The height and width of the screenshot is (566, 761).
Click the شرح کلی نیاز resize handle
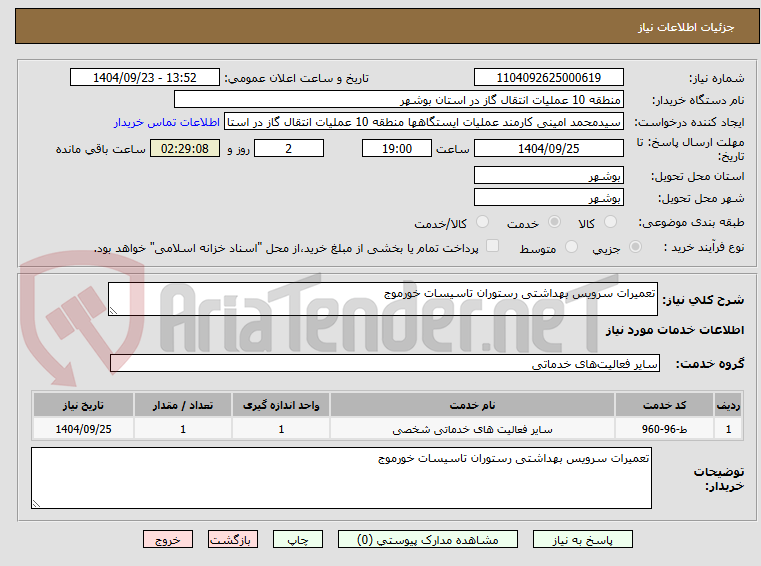point(113,311)
